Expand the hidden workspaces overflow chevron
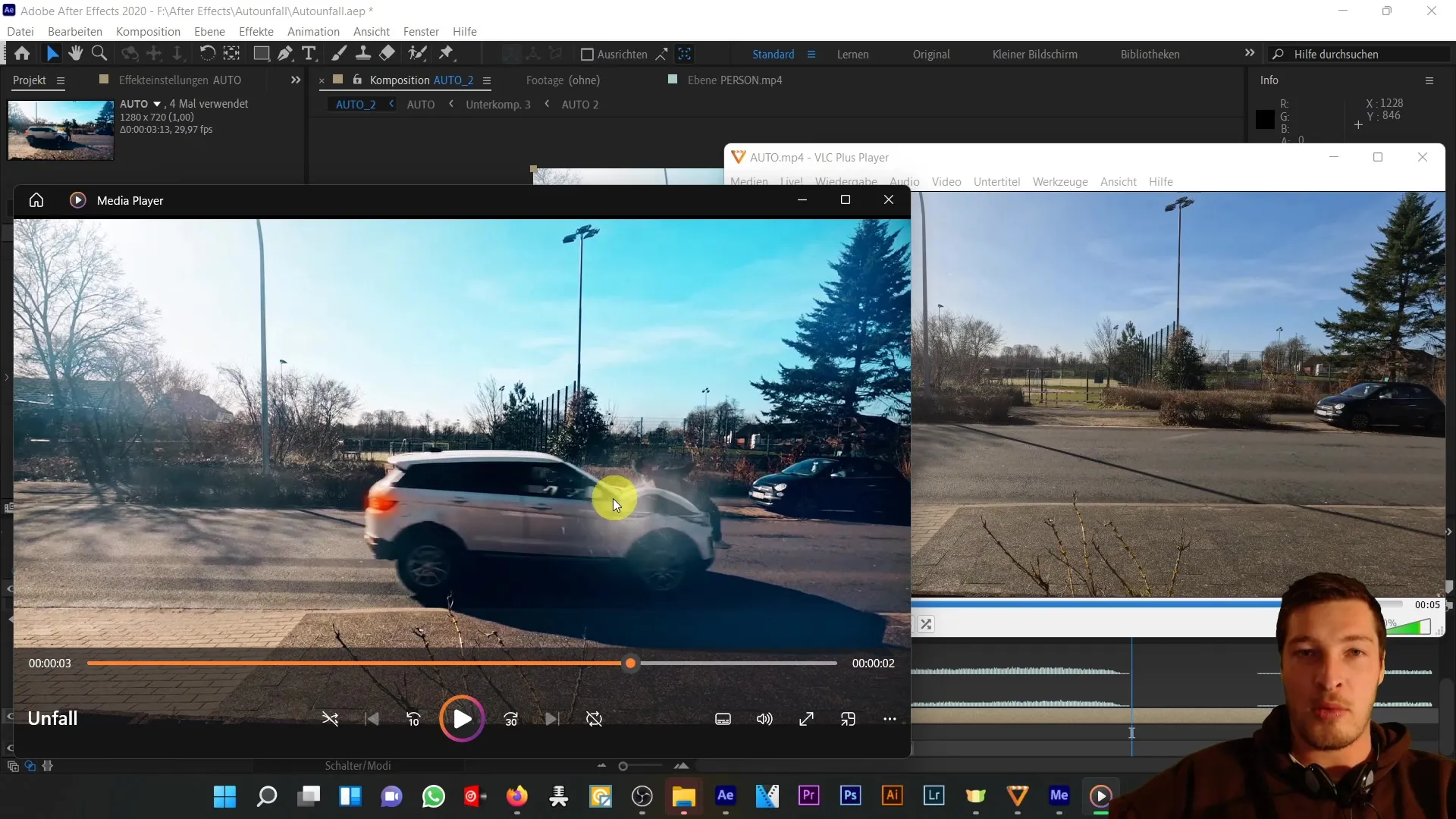1456x819 pixels. [1250, 53]
